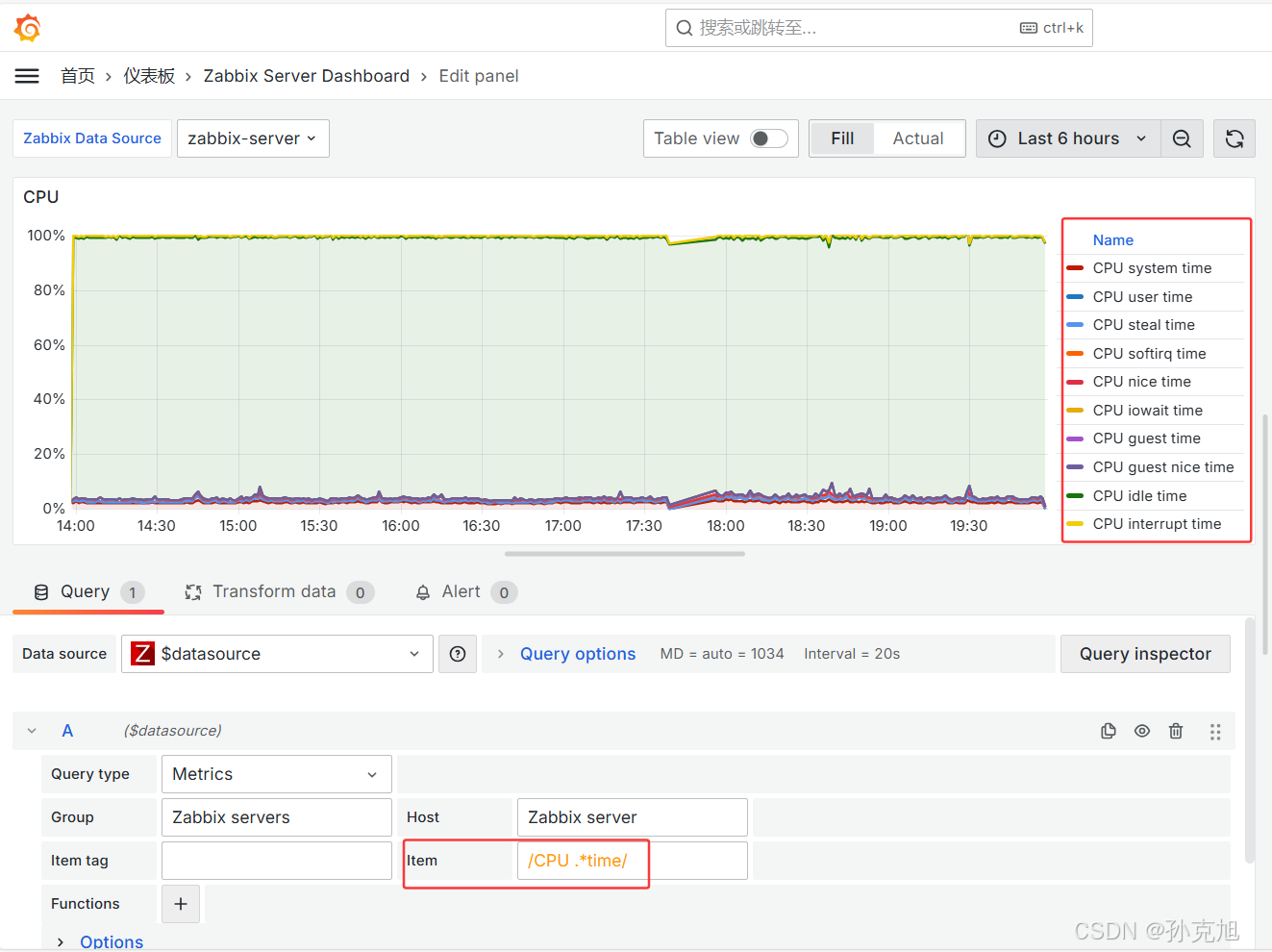Toggle CPU iowait time series in legend
Viewport: 1272px width, 952px height.
[x=1148, y=411]
